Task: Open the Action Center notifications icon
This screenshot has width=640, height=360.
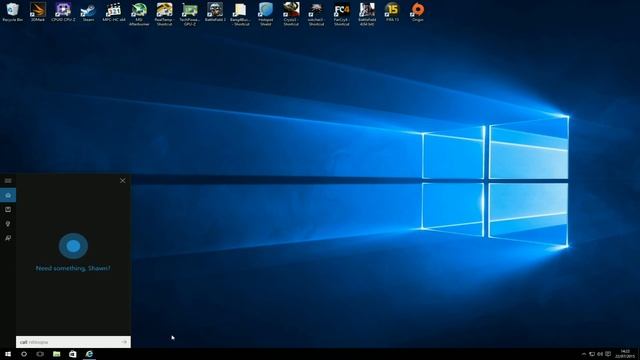Action: [608, 354]
